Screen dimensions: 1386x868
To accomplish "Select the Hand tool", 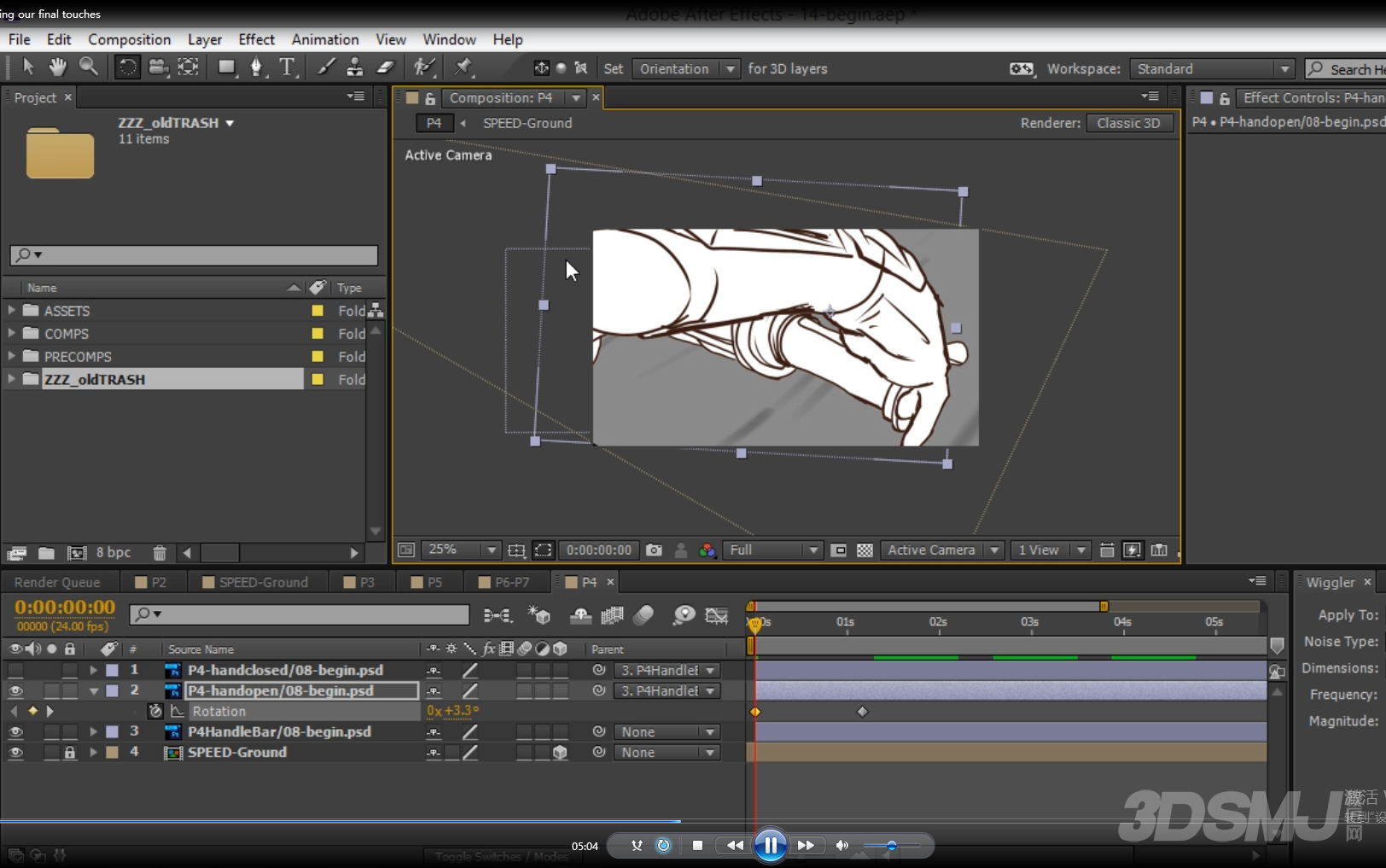I will click(x=57, y=67).
